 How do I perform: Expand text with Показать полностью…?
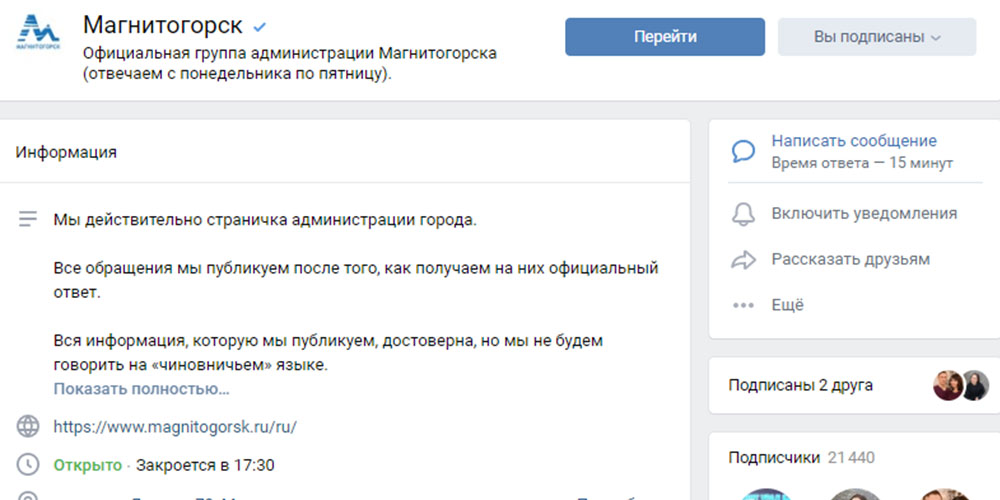pos(142,389)
